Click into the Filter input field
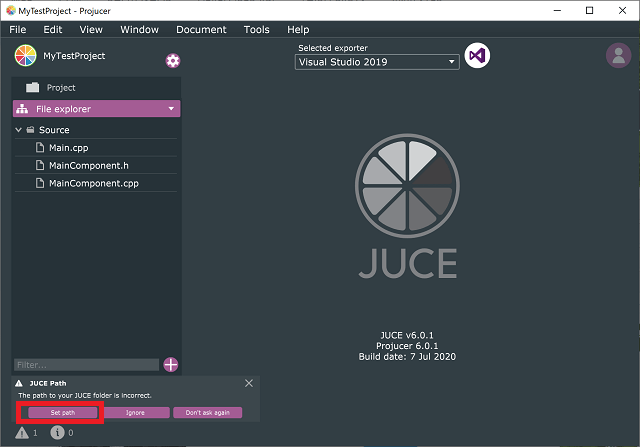The height and width of the screenshot is (447, 640). pos(87,365)
